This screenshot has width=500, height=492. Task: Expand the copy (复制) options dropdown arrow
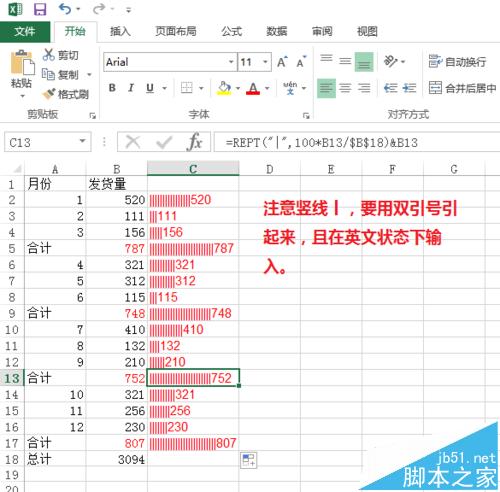coord(89,74)
